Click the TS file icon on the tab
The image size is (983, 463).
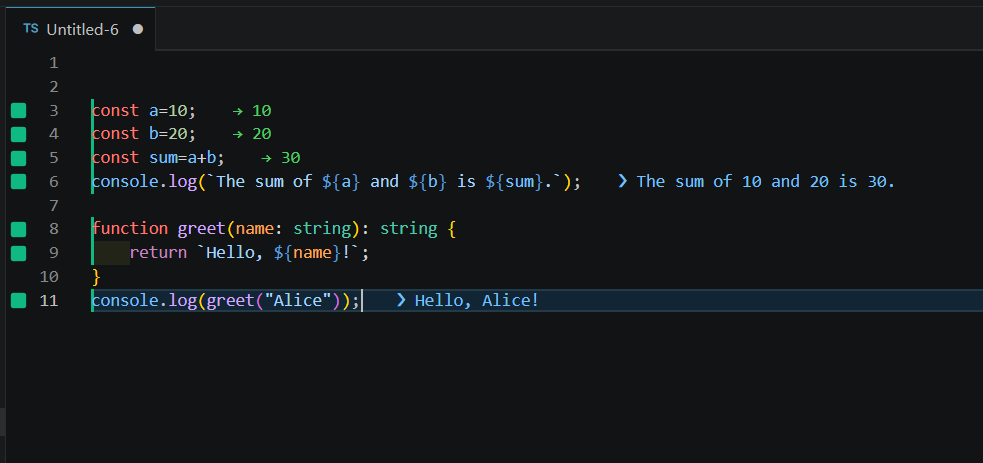[31, 29]
